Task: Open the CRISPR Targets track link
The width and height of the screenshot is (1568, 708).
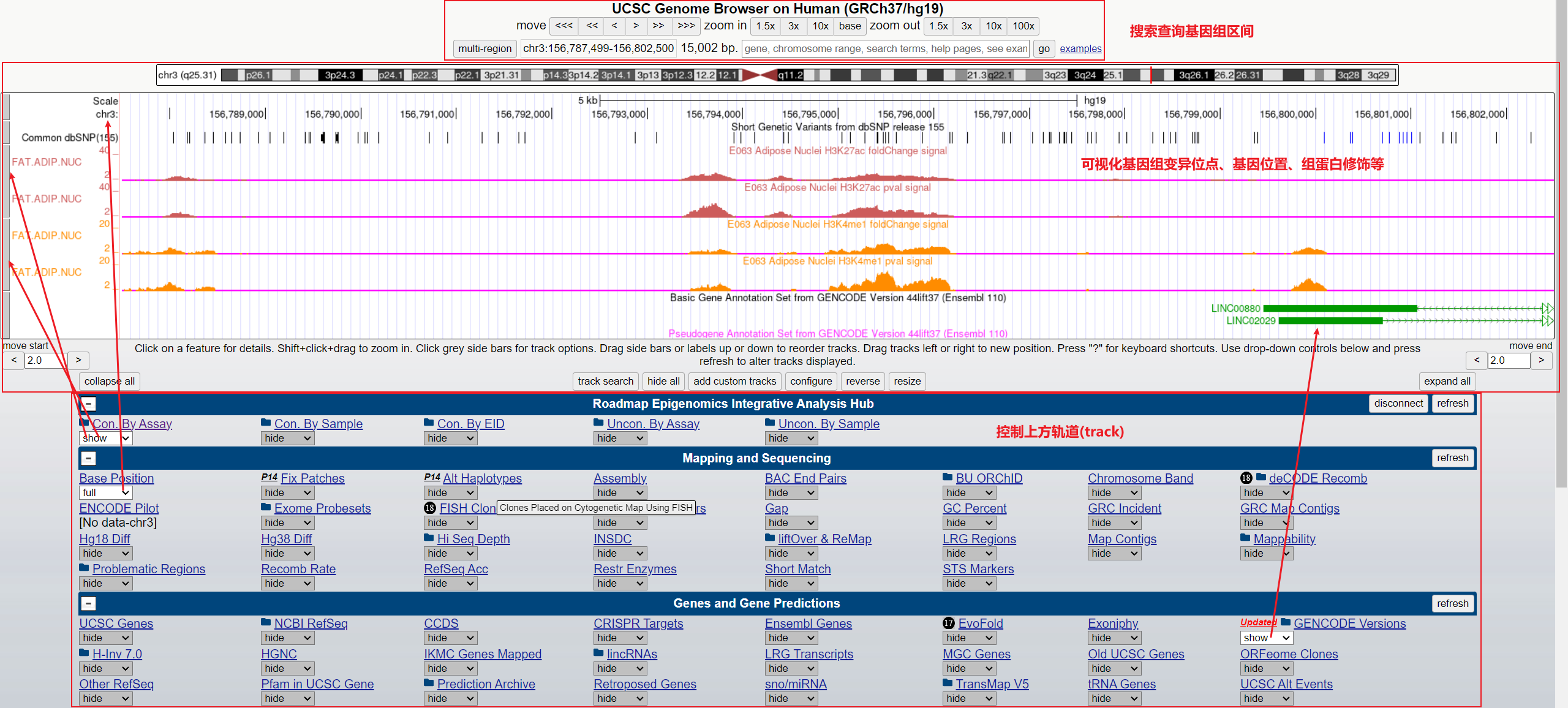Action: [638, 623]
